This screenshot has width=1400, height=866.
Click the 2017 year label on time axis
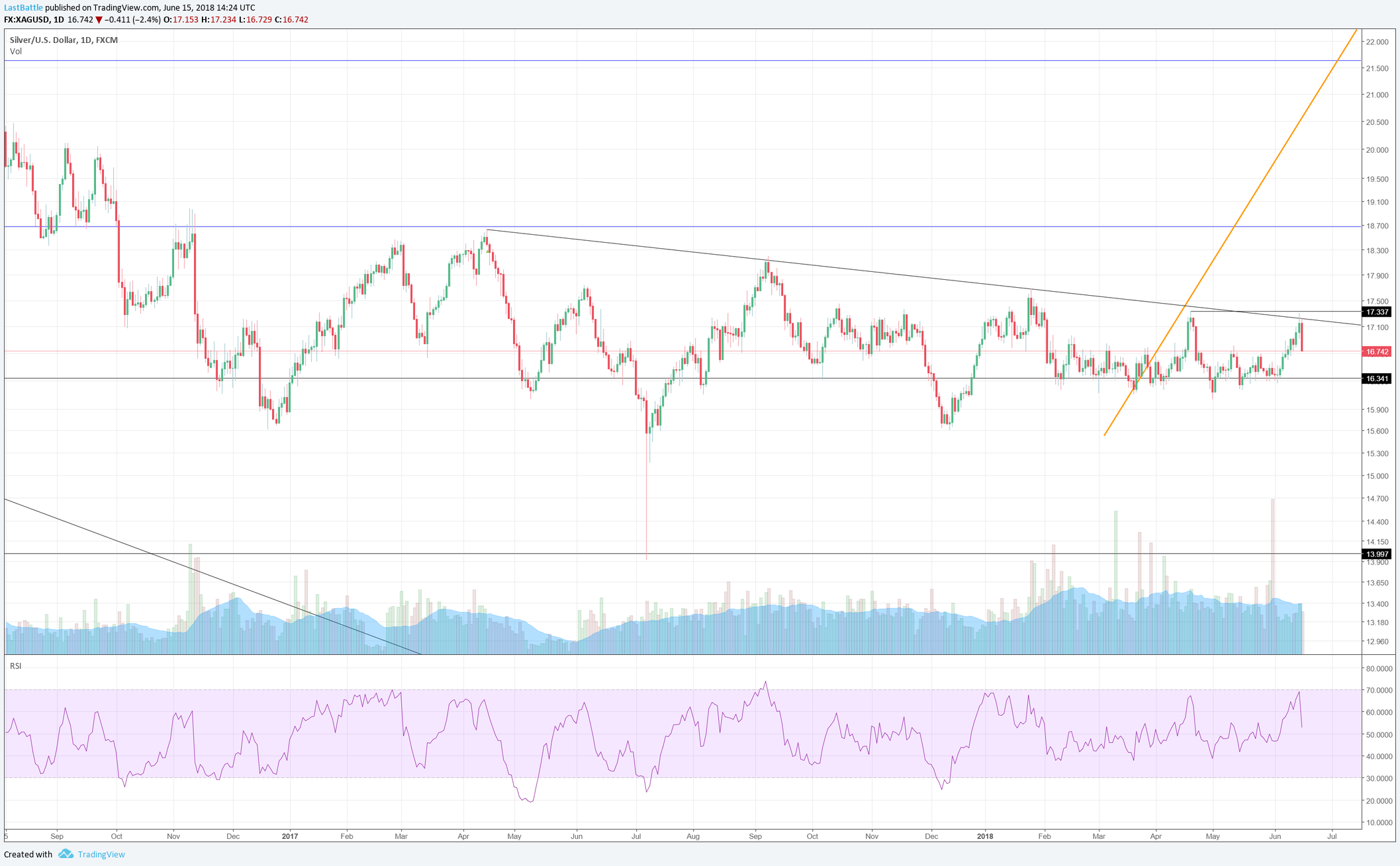point(290,836)
